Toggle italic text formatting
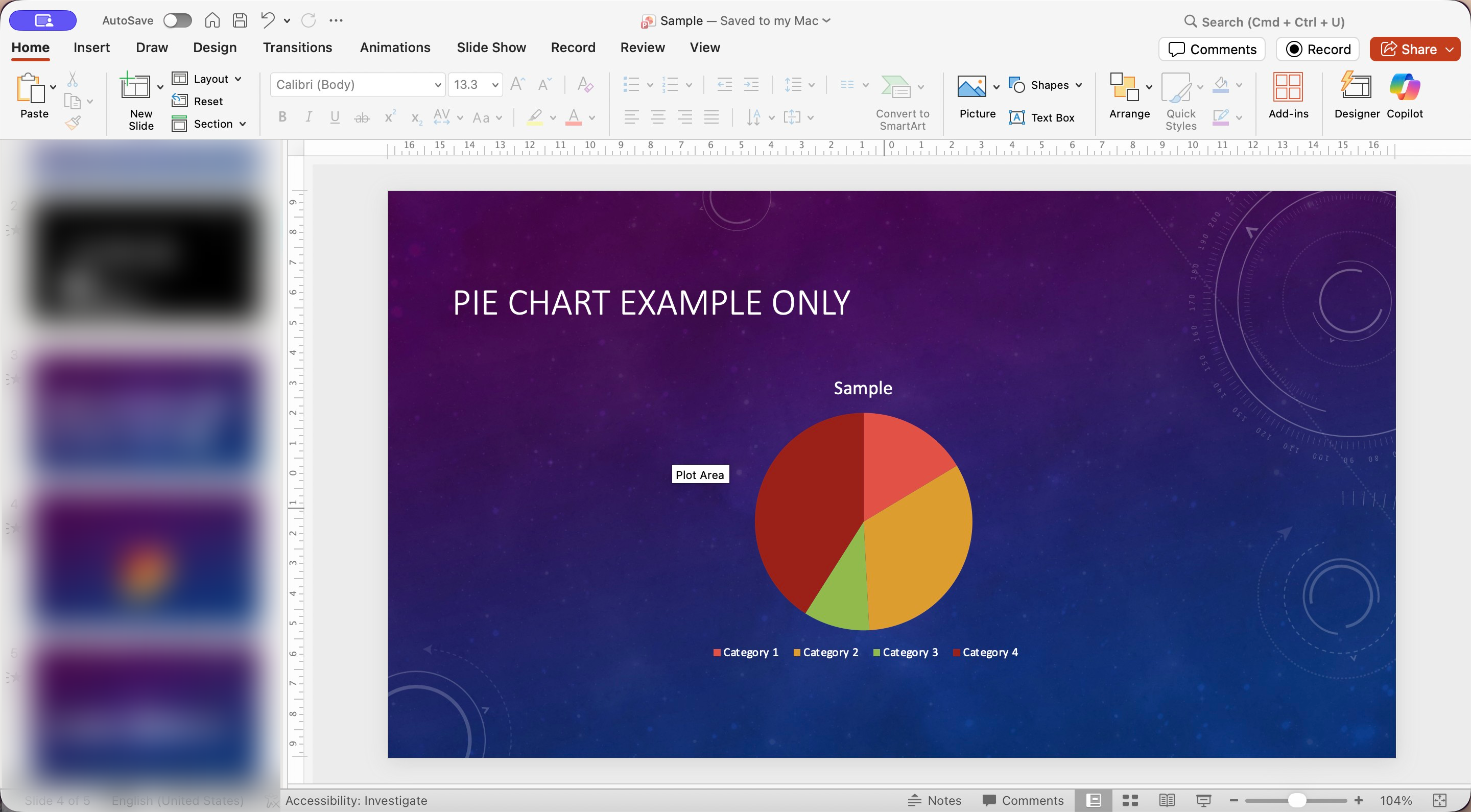Image resolution: width=1471 pixels, height=812 pixels. [309, 117]
